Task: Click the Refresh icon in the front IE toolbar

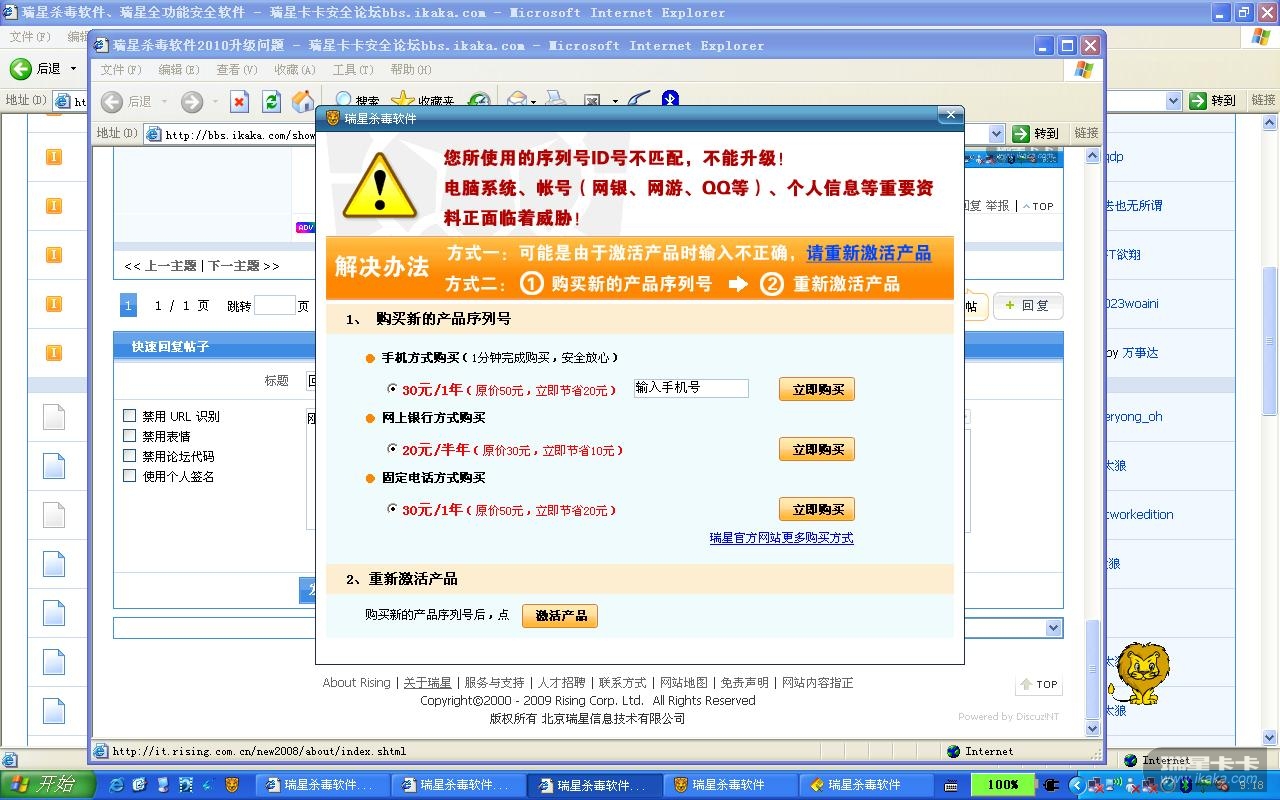Action: pyautogui.click(x=271, y=101)
